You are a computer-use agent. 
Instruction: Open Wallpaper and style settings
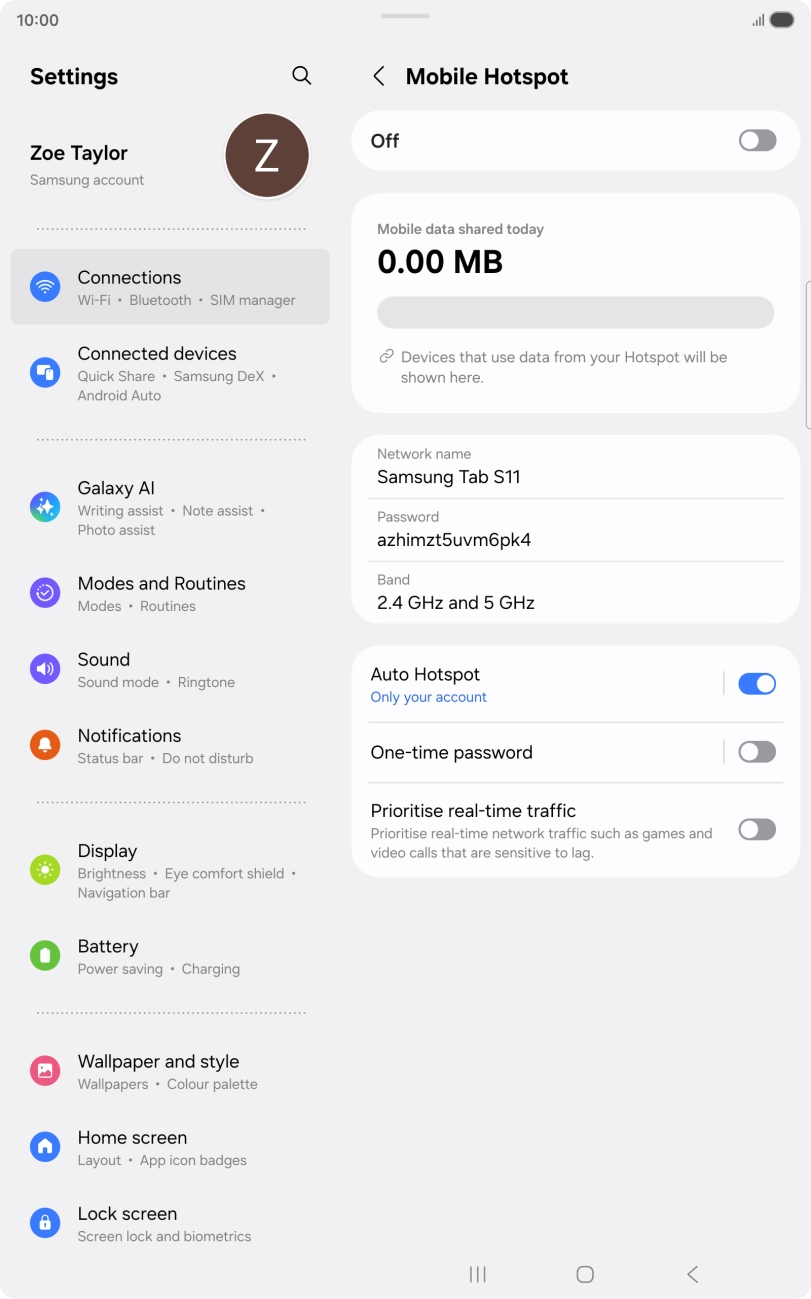[x=170, y=1071]
